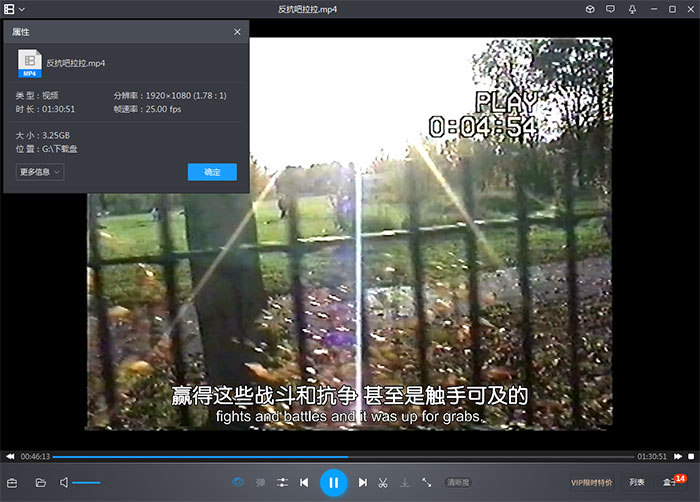
Task: Skip to the next video
Action: pos(363,483)
